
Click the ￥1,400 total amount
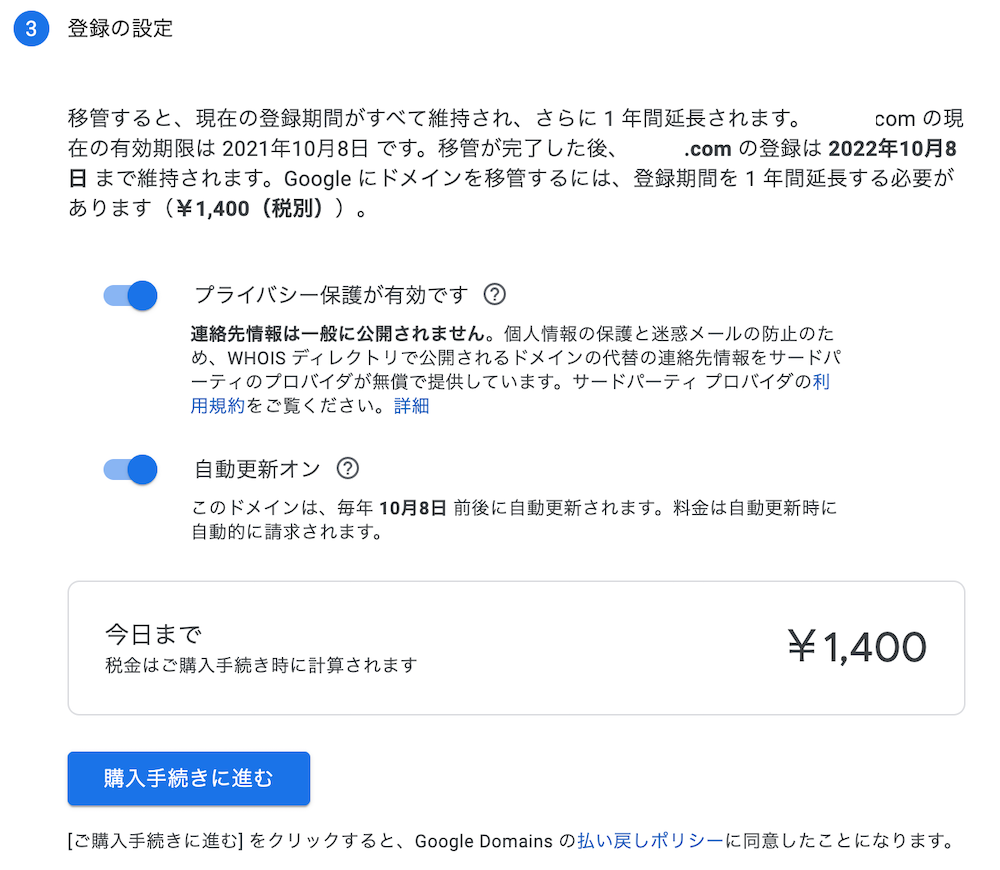pos(857,647)
